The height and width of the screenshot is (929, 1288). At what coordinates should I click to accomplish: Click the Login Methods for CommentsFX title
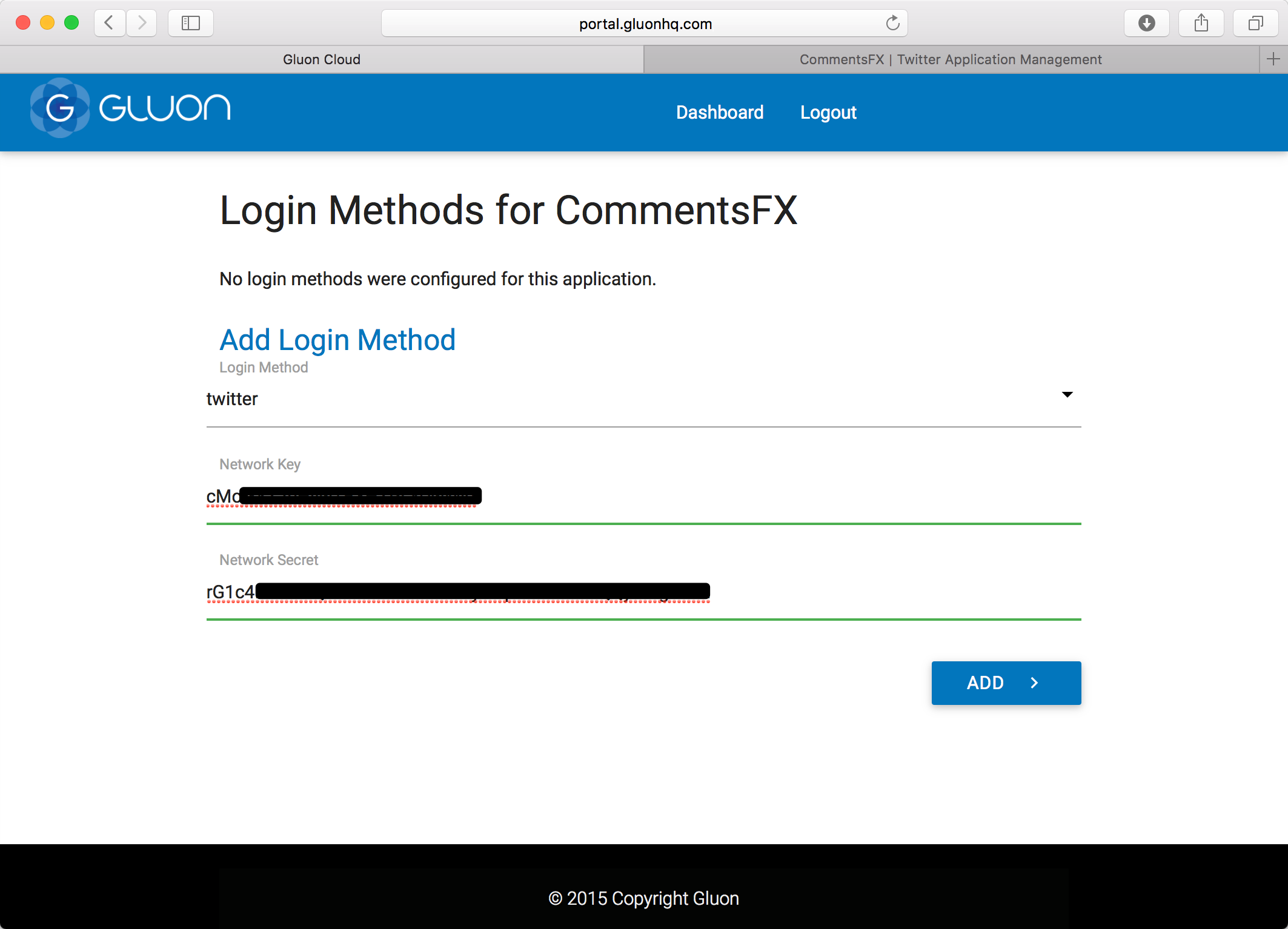(508, 211)
